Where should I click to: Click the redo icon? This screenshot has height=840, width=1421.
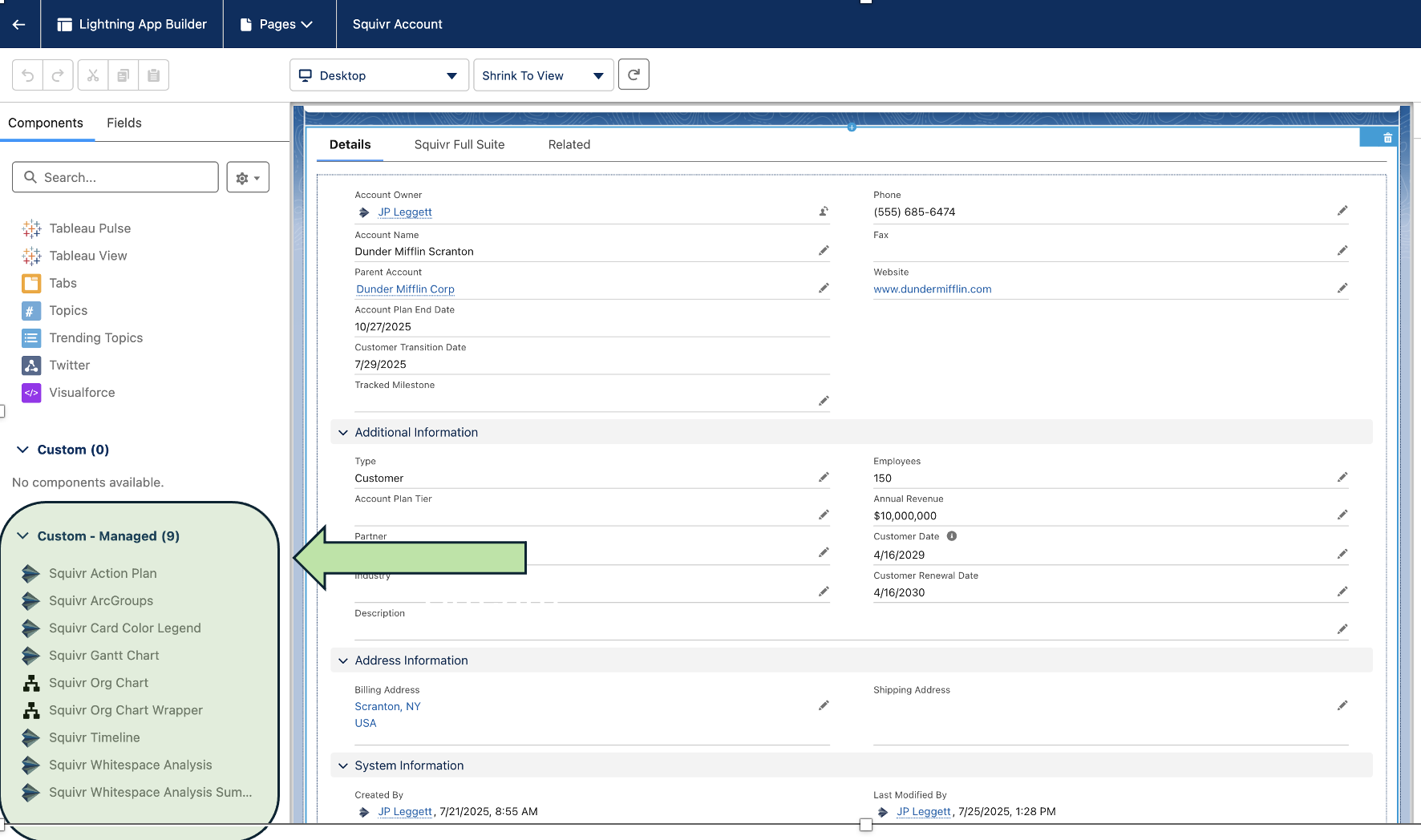pyautogui.click(x=58, y=75)
